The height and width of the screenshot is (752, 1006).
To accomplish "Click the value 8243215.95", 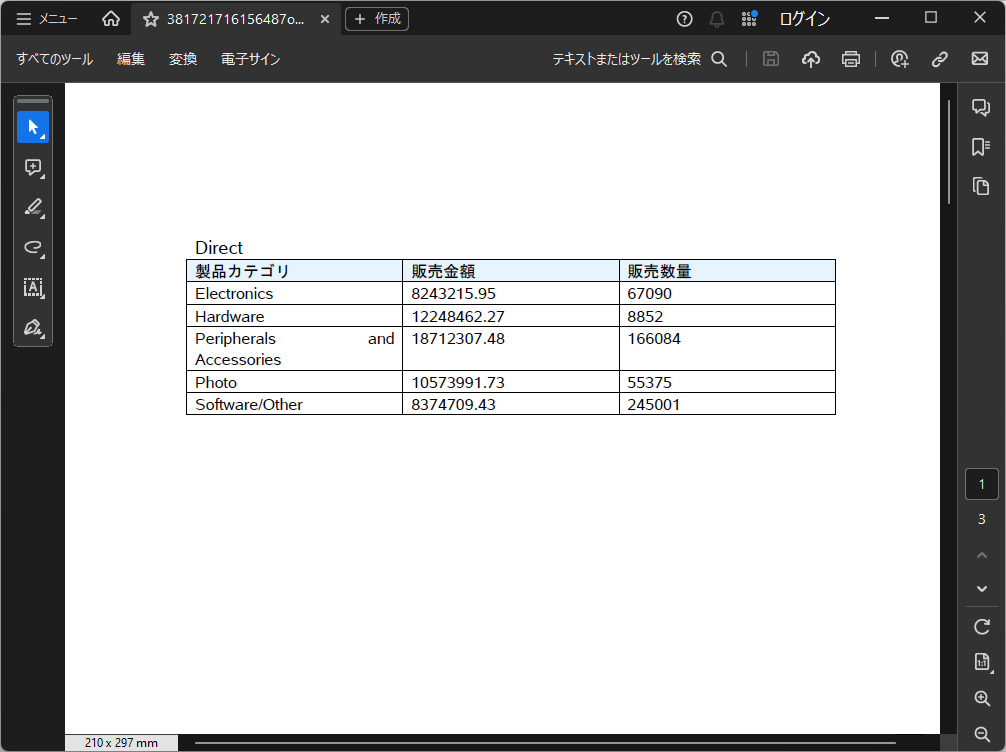I will pyautogui.click(x=454, y=293).
